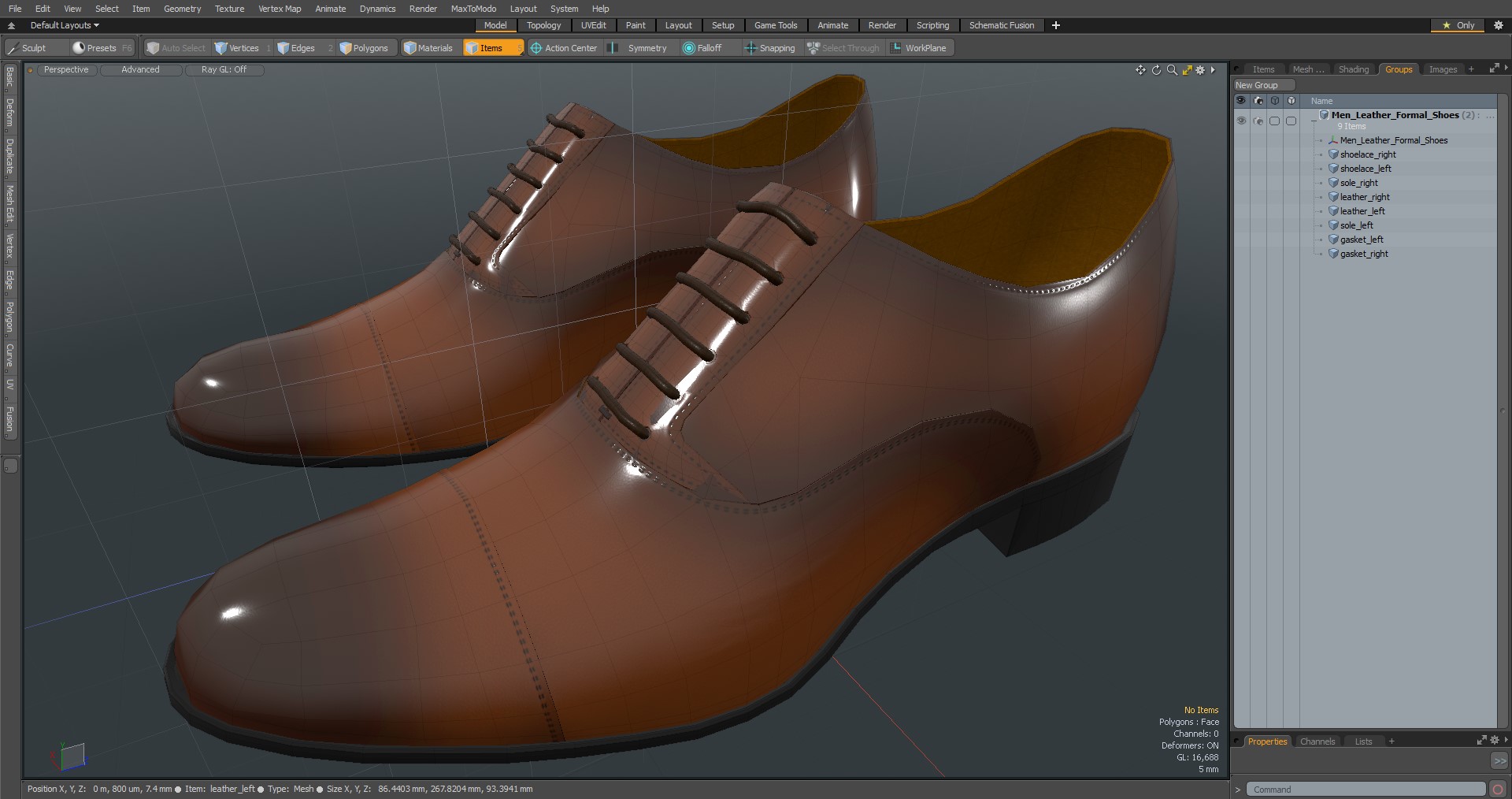This screenshot has height=799, width=1512.
Task: Select the leather_right mesh item
Action: [x=1365, y=197]
